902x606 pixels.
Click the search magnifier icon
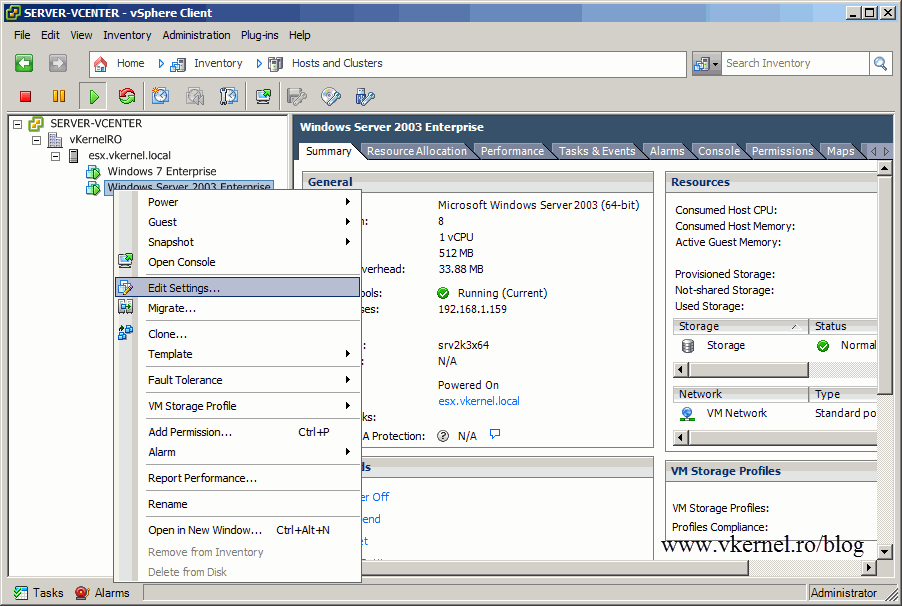pos(880,63)
